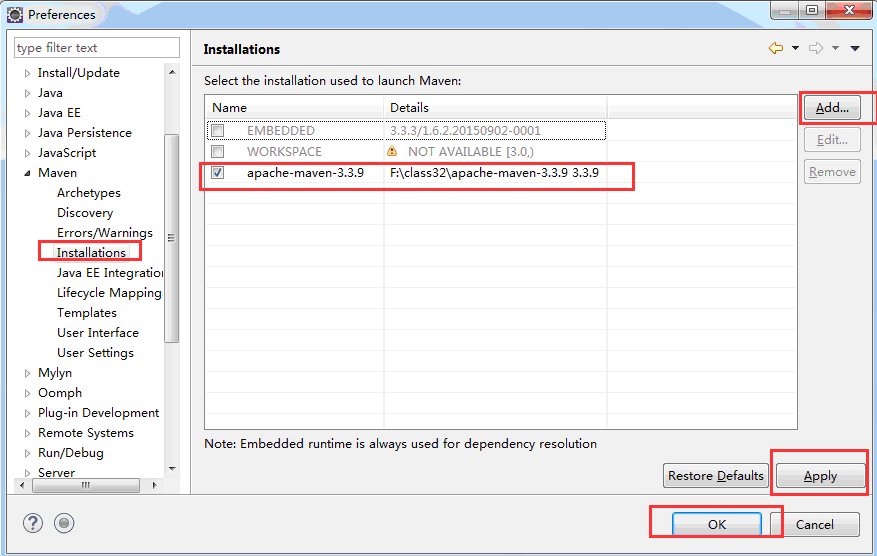Select Archetypes under Maven

coord(88,193)
